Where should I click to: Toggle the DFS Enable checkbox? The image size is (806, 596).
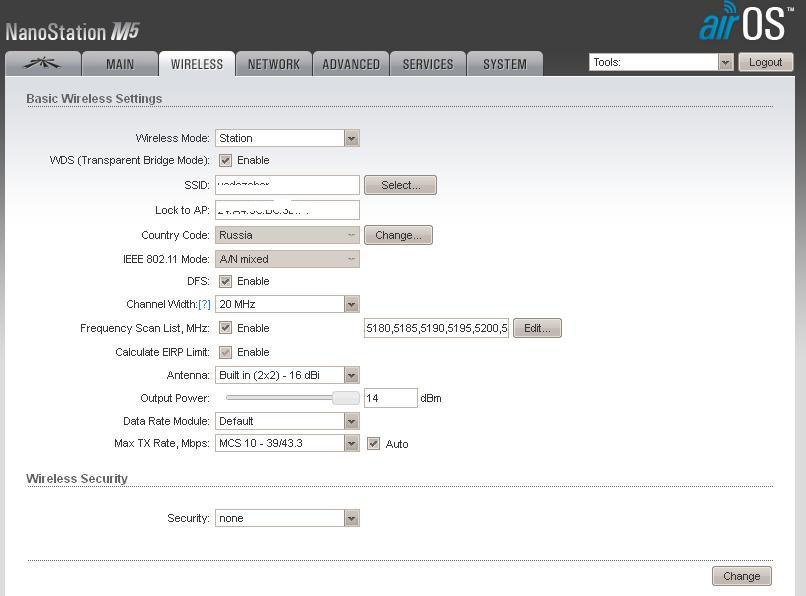pyautogui.click(x=225, y=281)
